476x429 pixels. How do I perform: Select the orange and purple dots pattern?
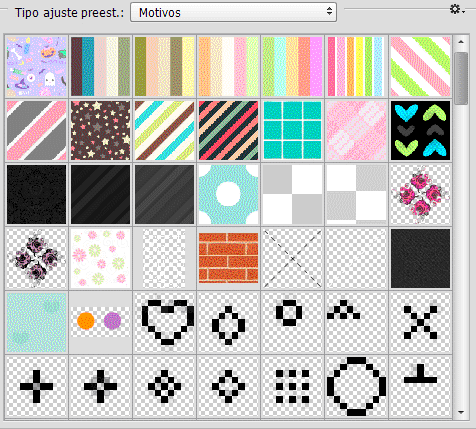click(x=100, y=322)
